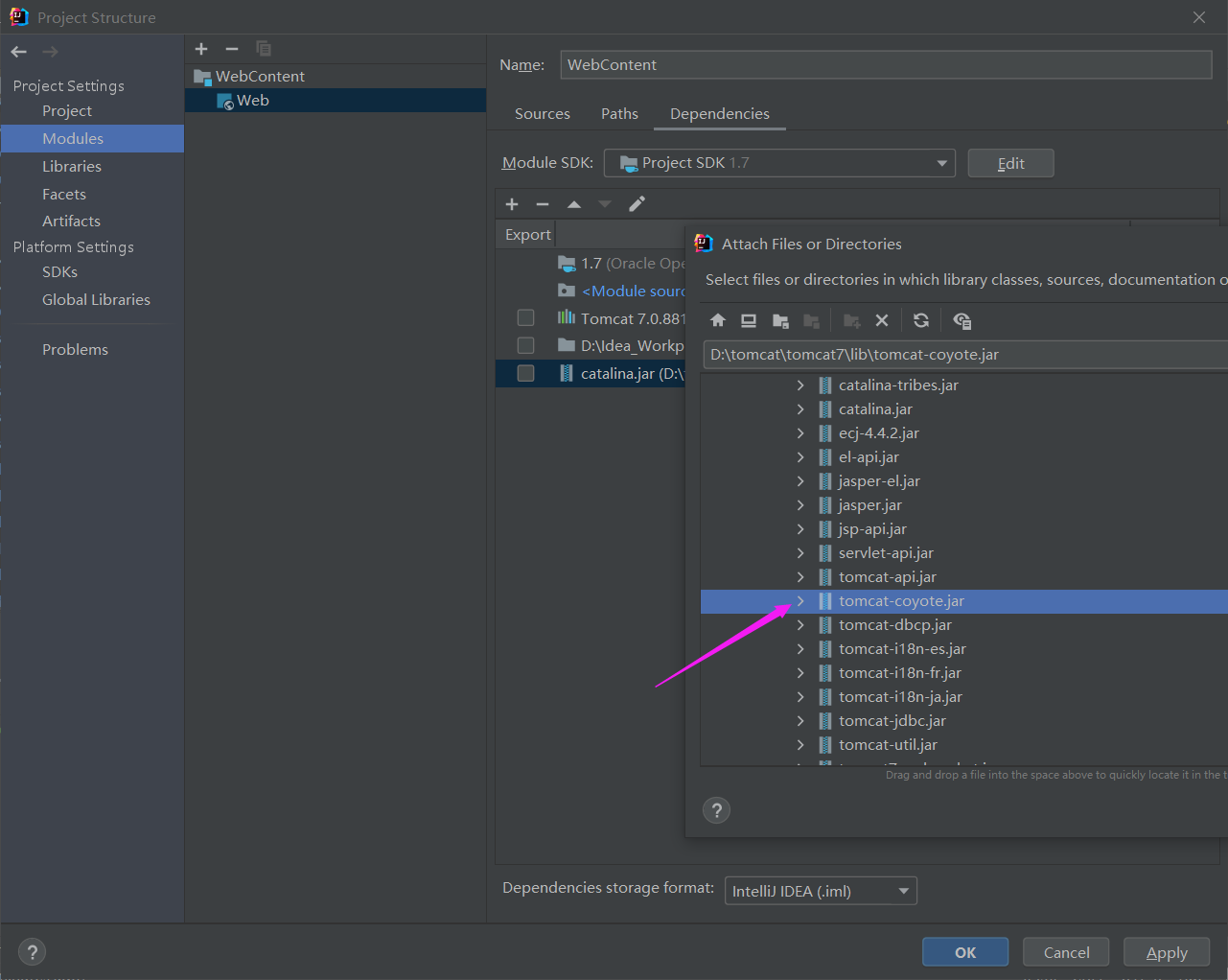Expand catalina.jar in the file chooser tree
Screen dimensions: 1228x980
(800, 409)
